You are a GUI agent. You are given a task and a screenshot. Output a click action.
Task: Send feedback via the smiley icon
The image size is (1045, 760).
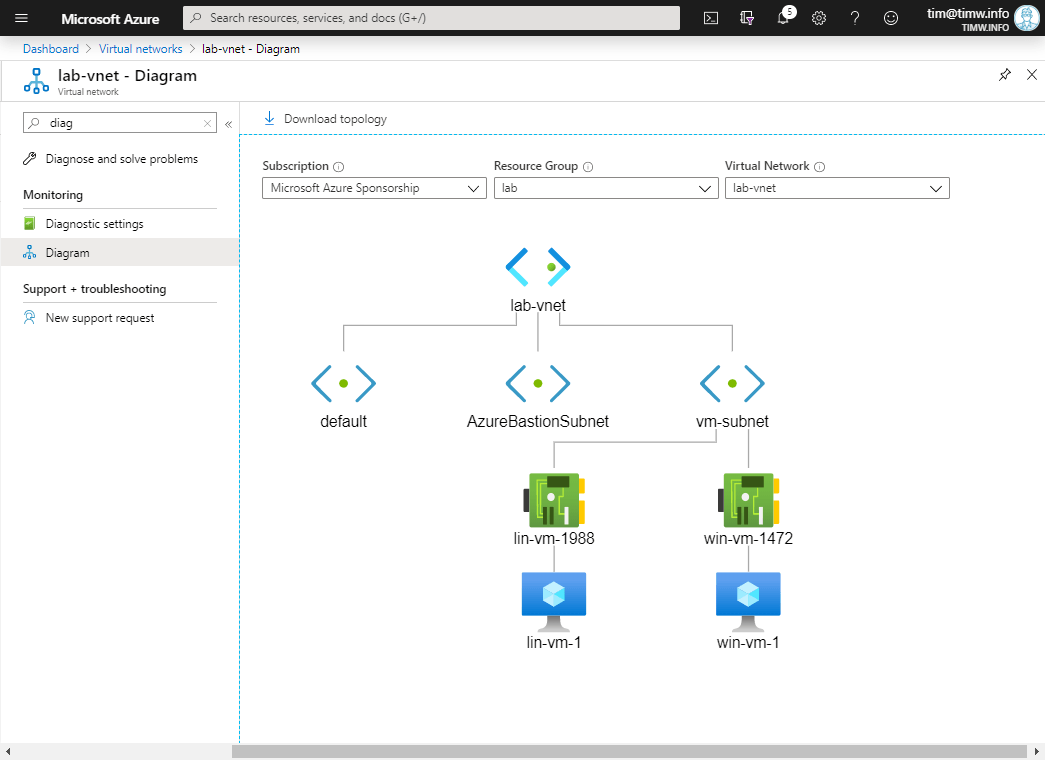(891, 18)
